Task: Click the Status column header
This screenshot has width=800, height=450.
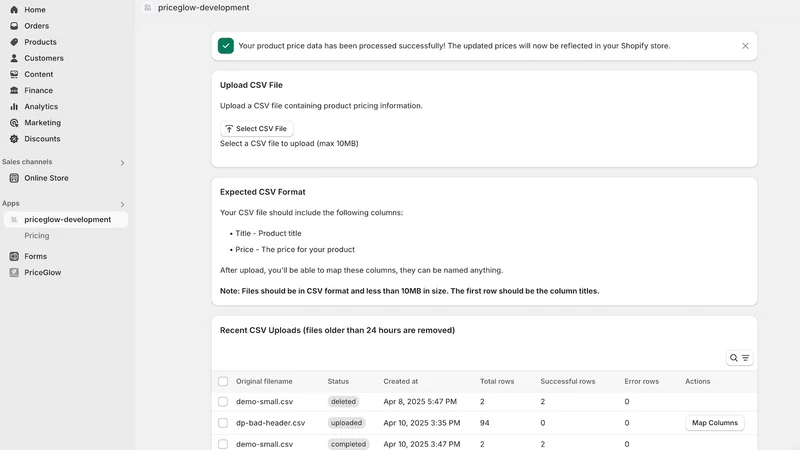Action: point(338,381)
